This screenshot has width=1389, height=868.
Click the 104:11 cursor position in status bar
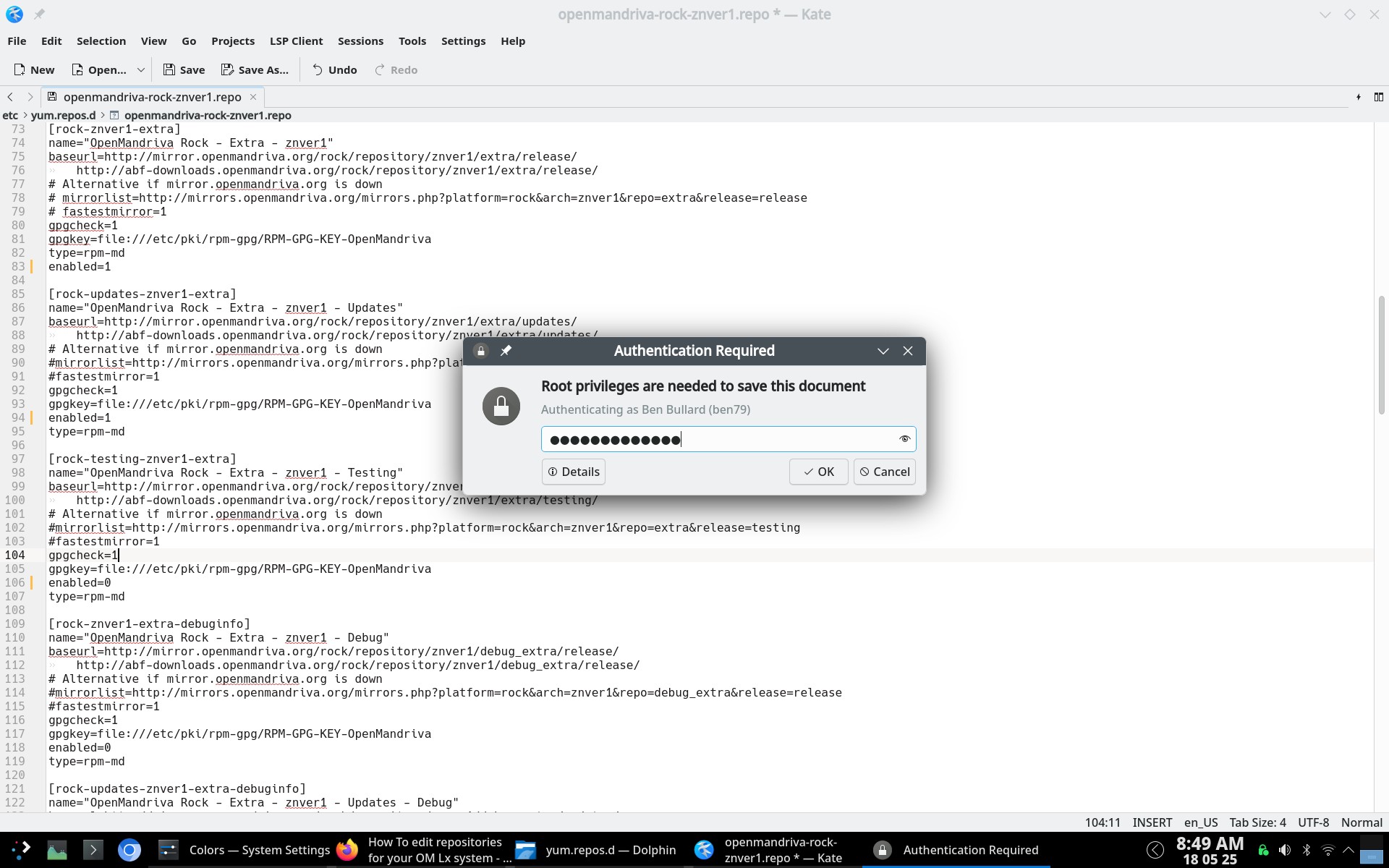tap(1103, 822)
